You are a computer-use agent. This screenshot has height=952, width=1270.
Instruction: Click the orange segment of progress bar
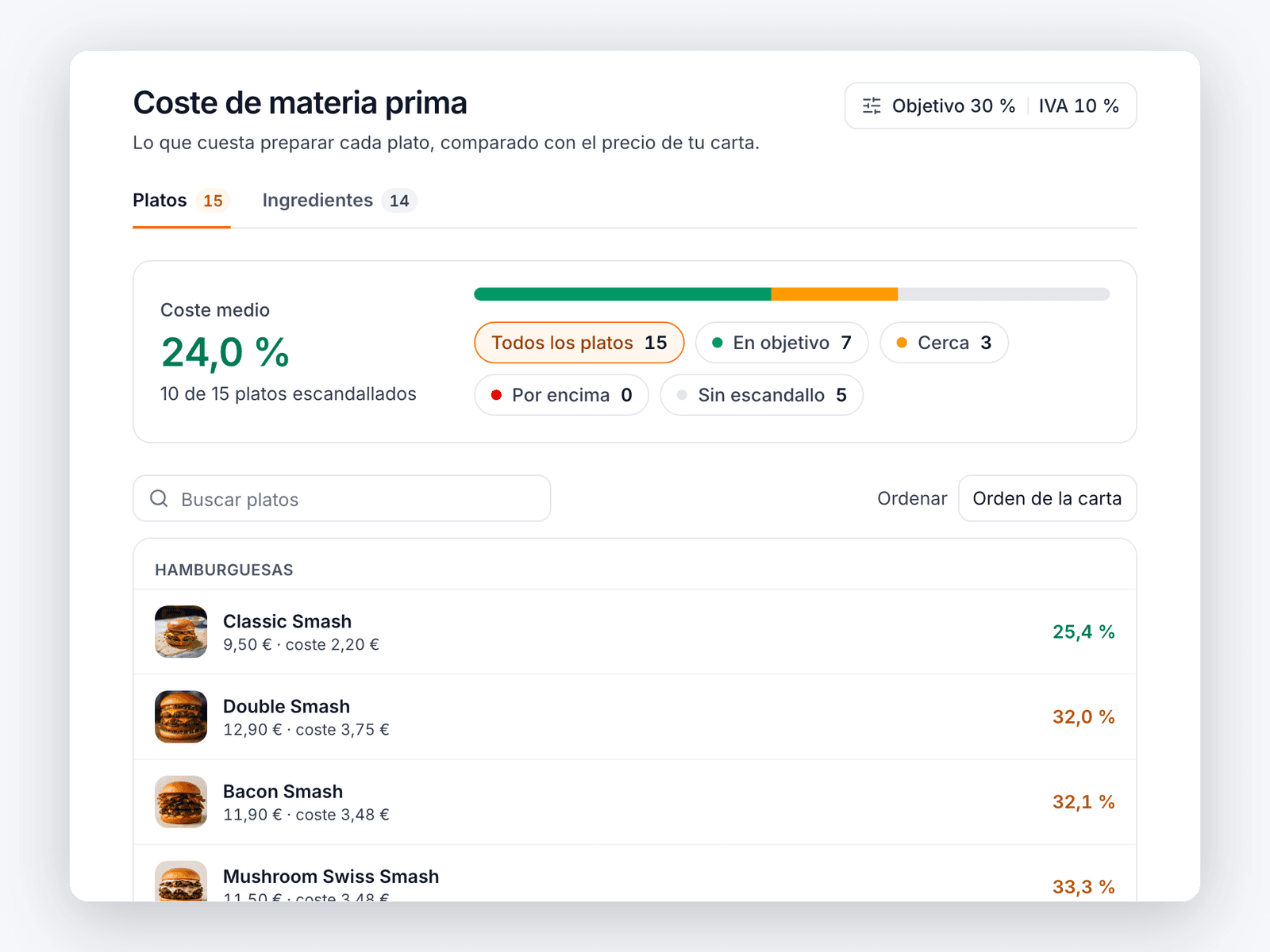point(834,294)
